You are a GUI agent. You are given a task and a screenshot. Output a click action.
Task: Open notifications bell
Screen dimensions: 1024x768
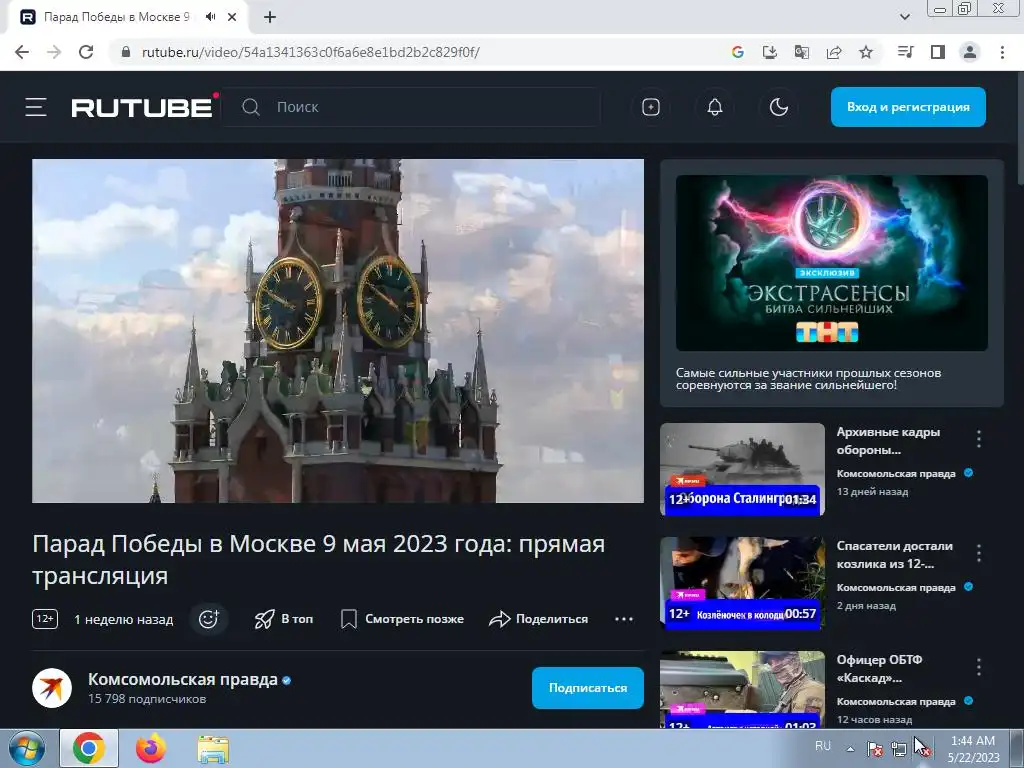(x=715, y=107)
